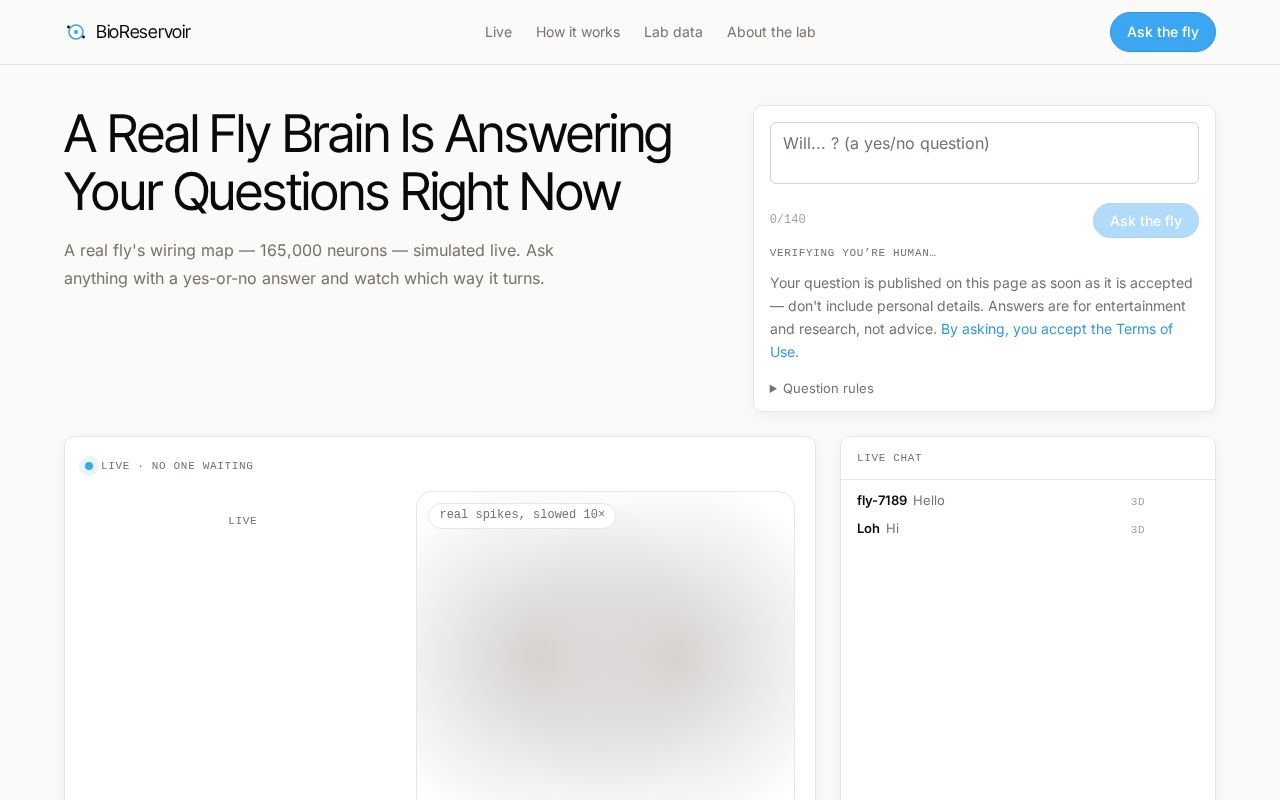
Task: Open How it works page
Action: (578, 32)
